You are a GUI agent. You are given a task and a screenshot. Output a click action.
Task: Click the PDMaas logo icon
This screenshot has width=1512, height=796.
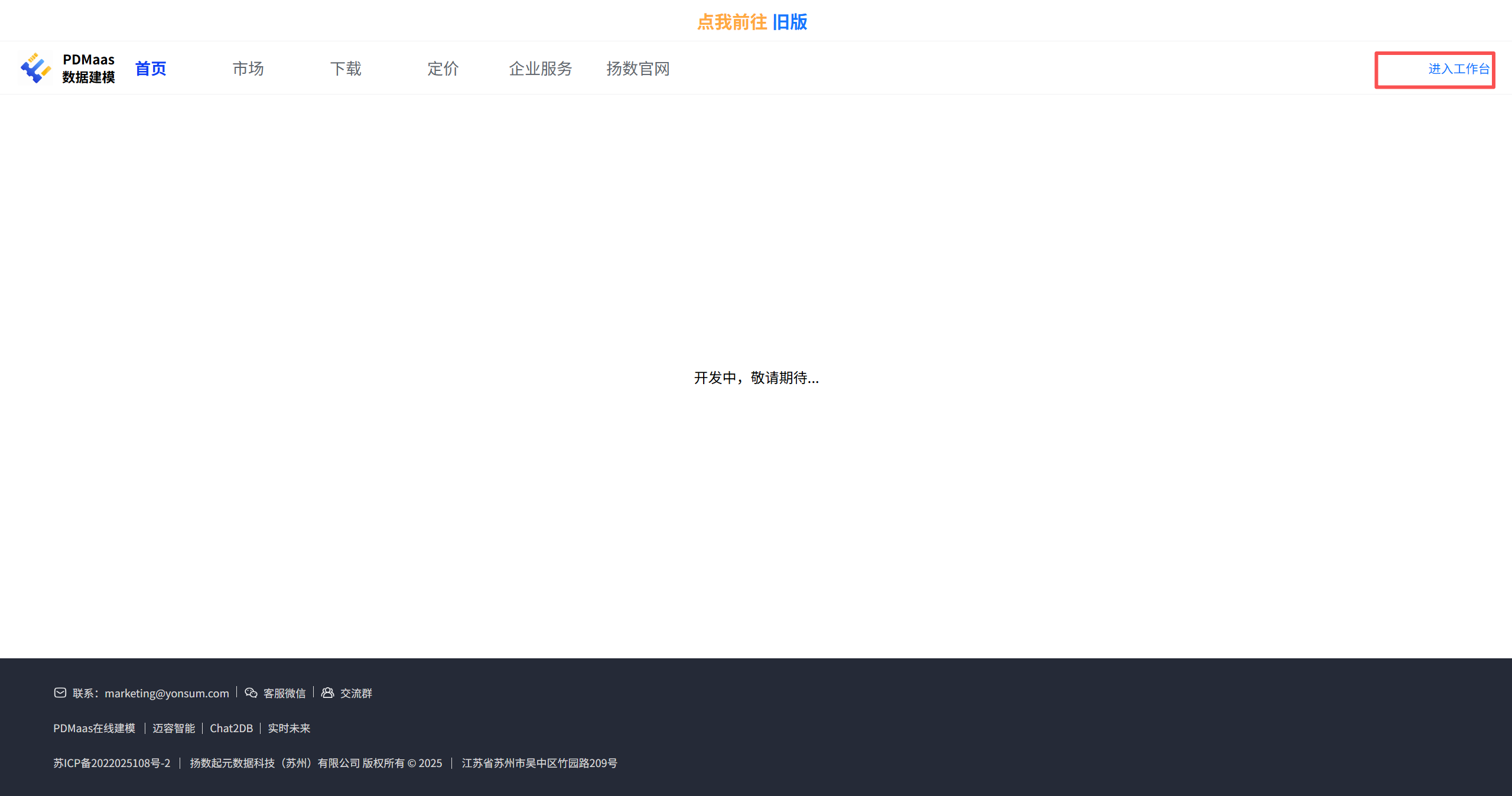[x=35, y=68]
